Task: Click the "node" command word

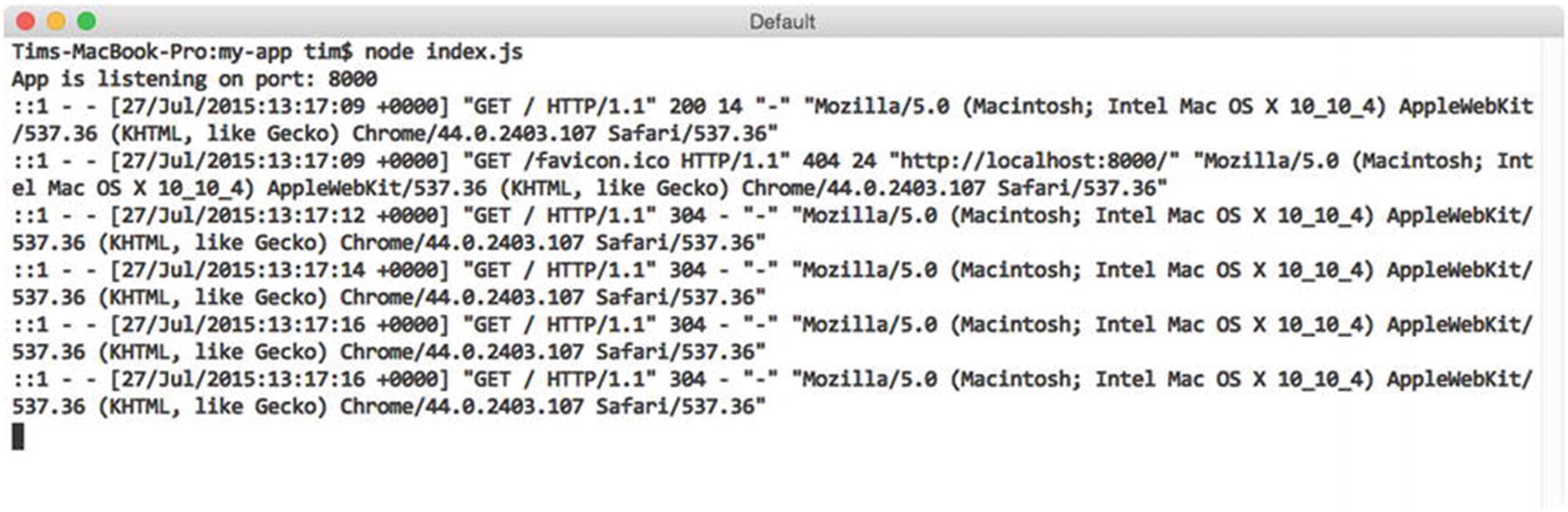Action: point(388,51)
